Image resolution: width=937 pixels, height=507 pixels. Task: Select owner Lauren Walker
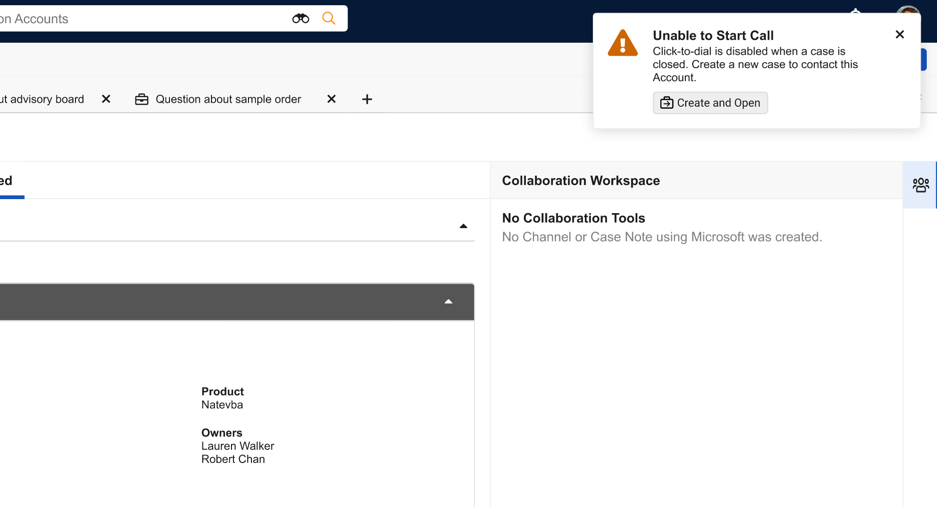[237, 446]
